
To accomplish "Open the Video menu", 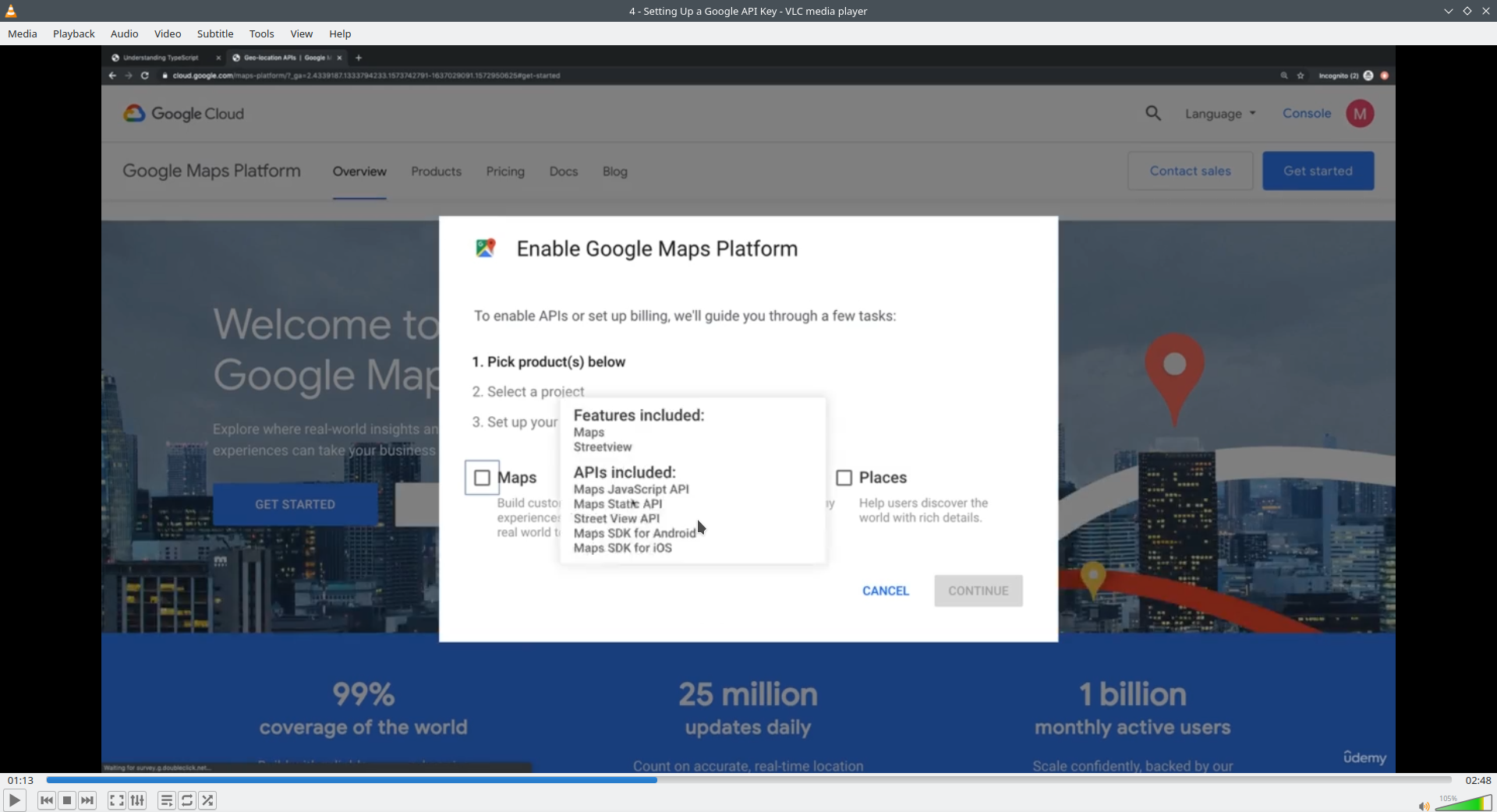I will (x=168, y=34).
